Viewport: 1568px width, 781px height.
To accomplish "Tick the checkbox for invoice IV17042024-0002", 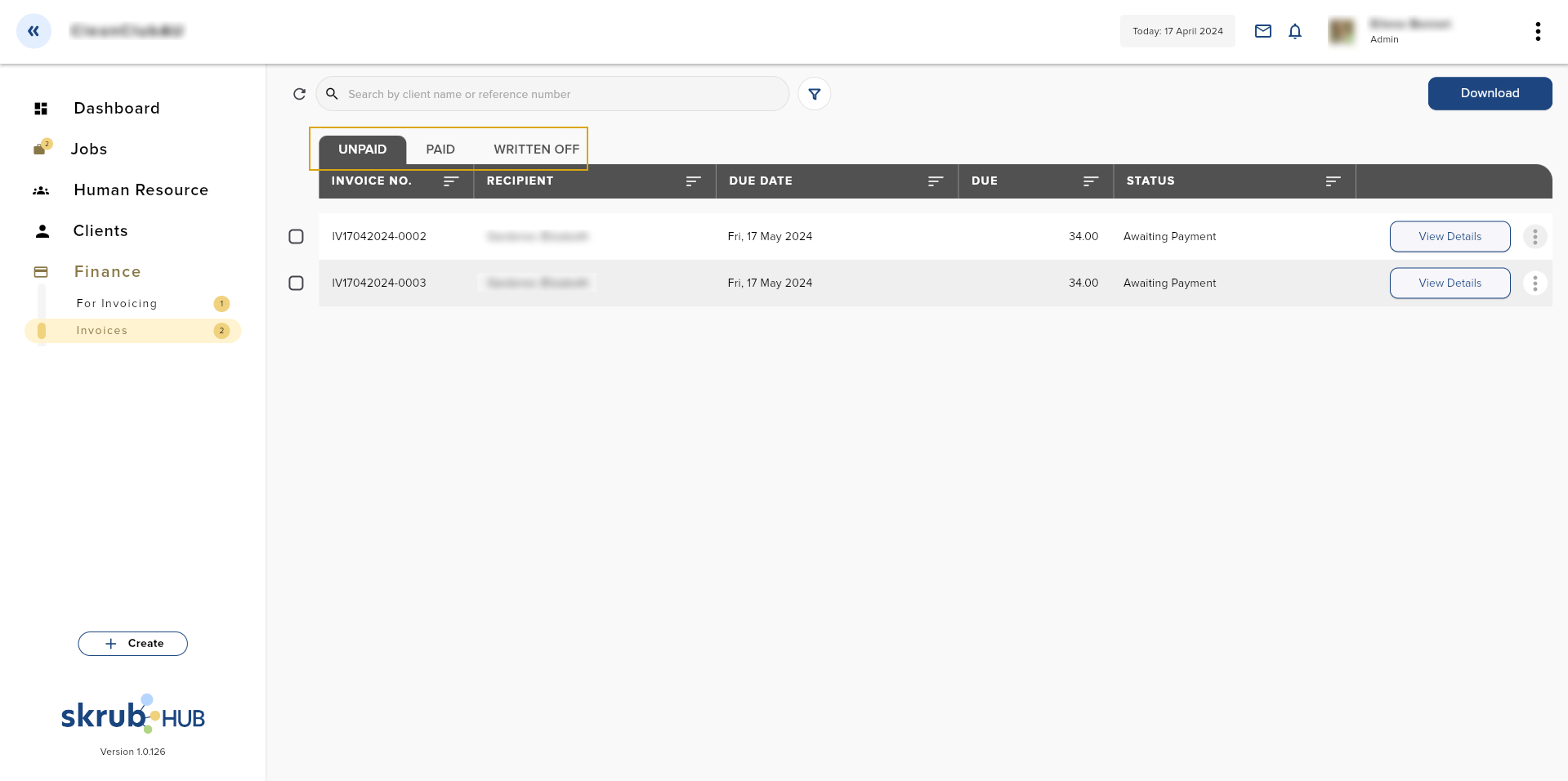I will [x=296, y=236].
